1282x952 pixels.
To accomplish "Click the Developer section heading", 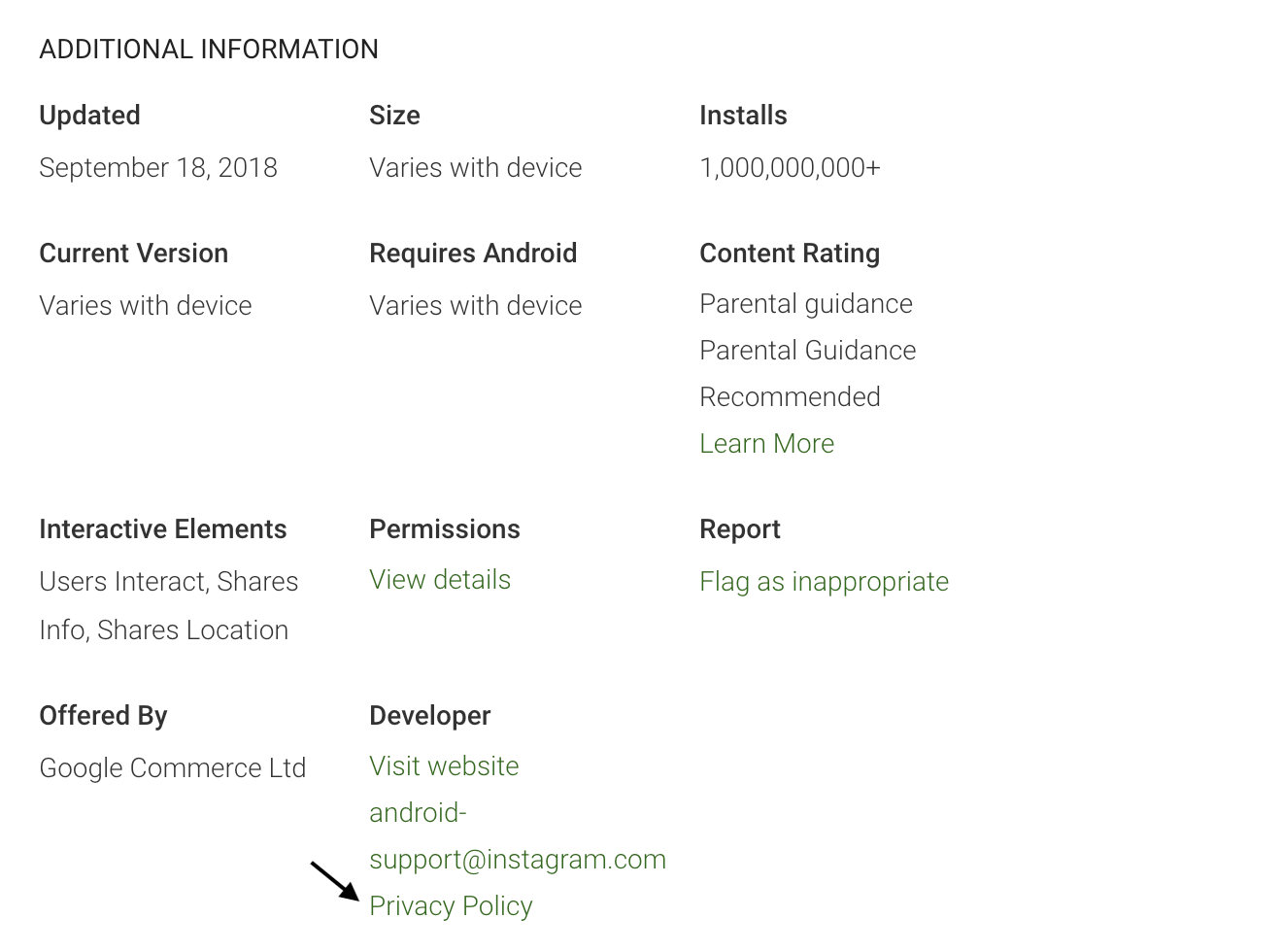I will tap(429, 715).
